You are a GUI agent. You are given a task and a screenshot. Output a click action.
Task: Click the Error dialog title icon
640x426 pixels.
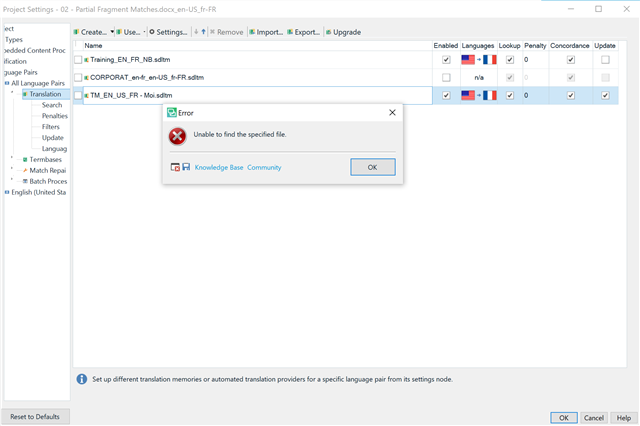(x=172, y=113)
